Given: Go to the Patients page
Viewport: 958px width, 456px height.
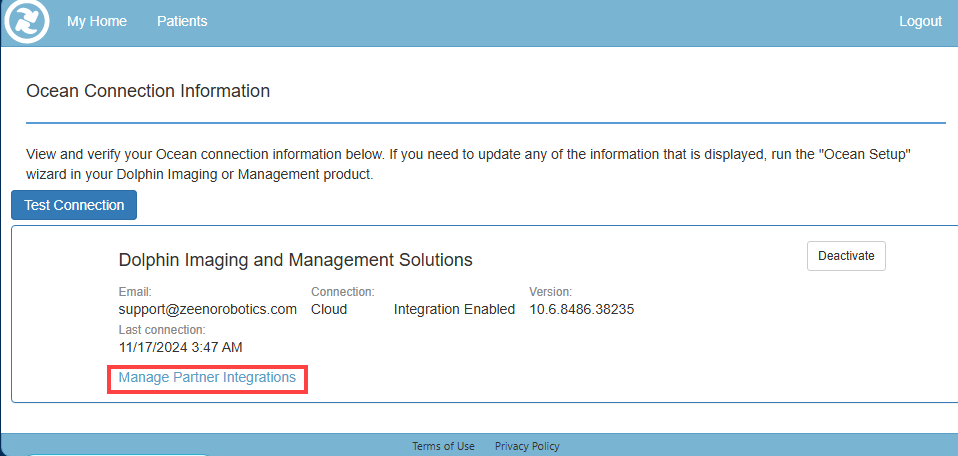Looking at the screenshot, I should [182, 21].
